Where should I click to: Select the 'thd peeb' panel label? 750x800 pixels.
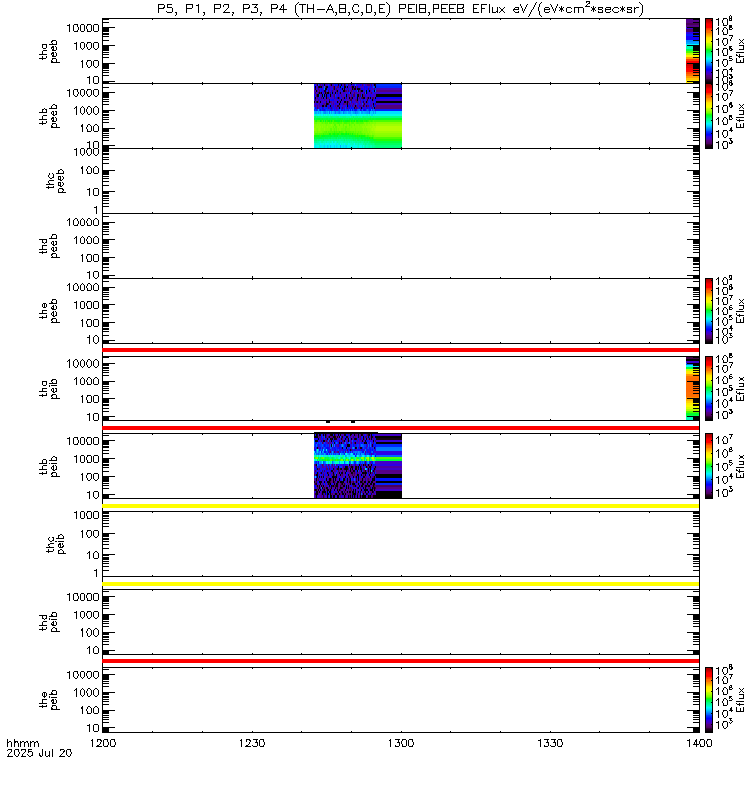point(49,246)
